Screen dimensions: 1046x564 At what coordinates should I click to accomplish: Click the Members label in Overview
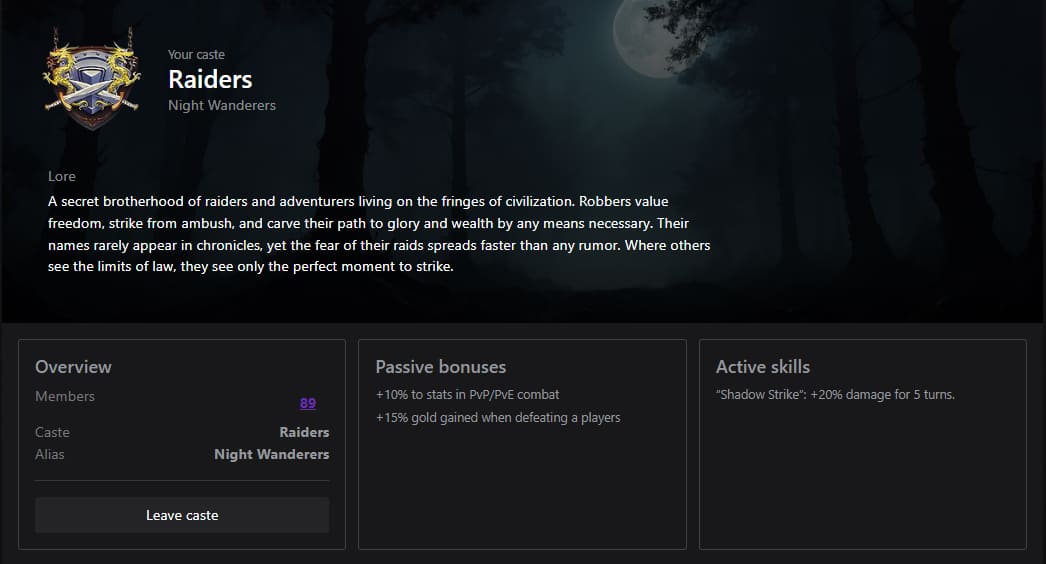point(65,396)
